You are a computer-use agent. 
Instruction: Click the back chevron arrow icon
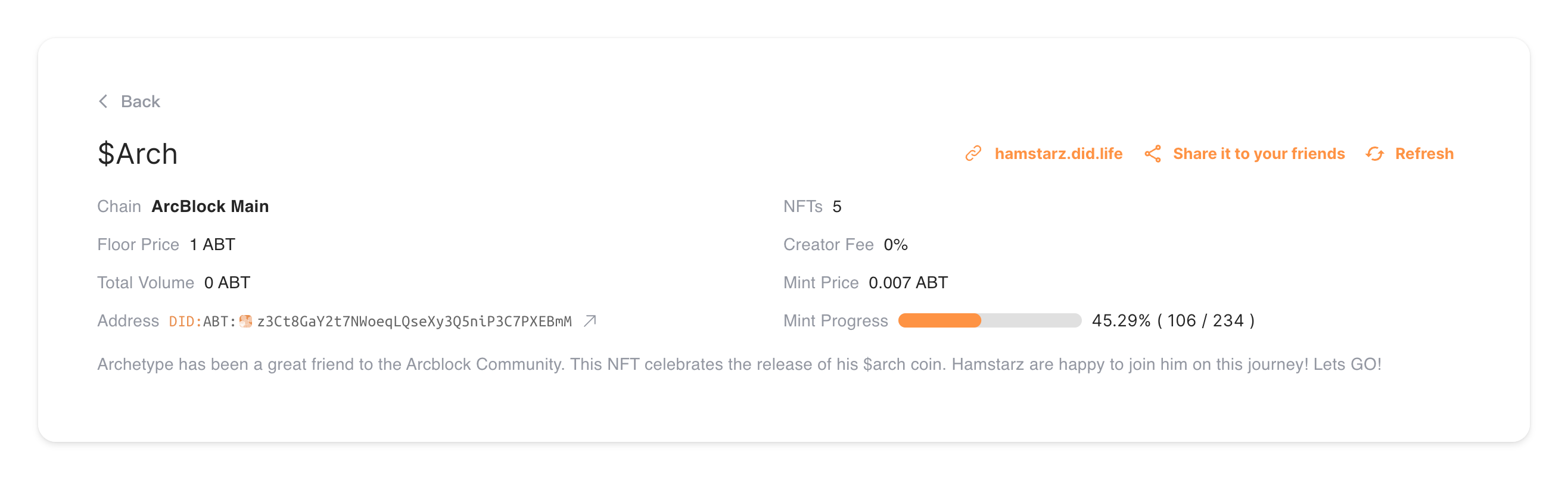click(x=104, y=102)
